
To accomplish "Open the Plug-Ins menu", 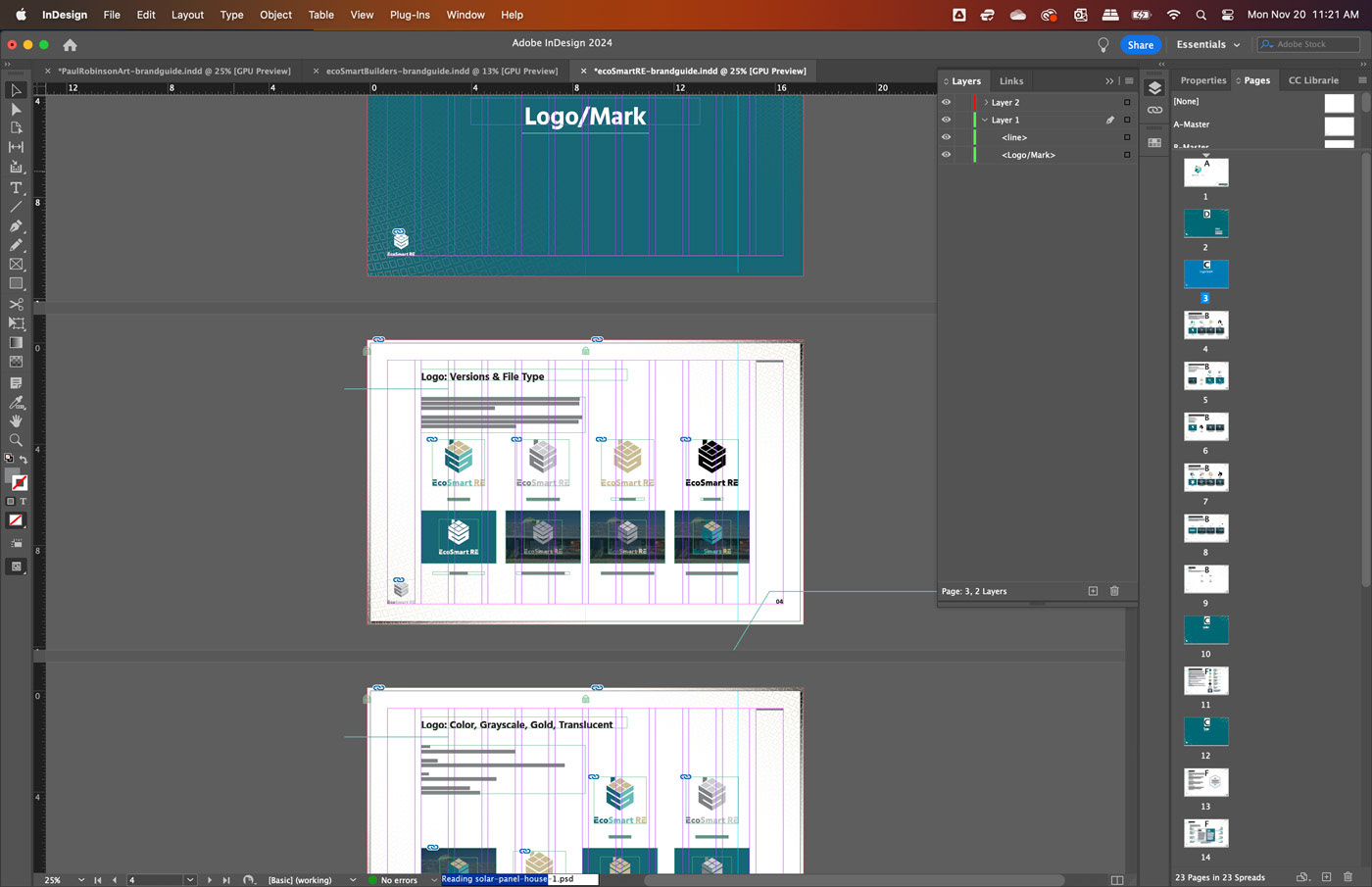I will (410, 15).
